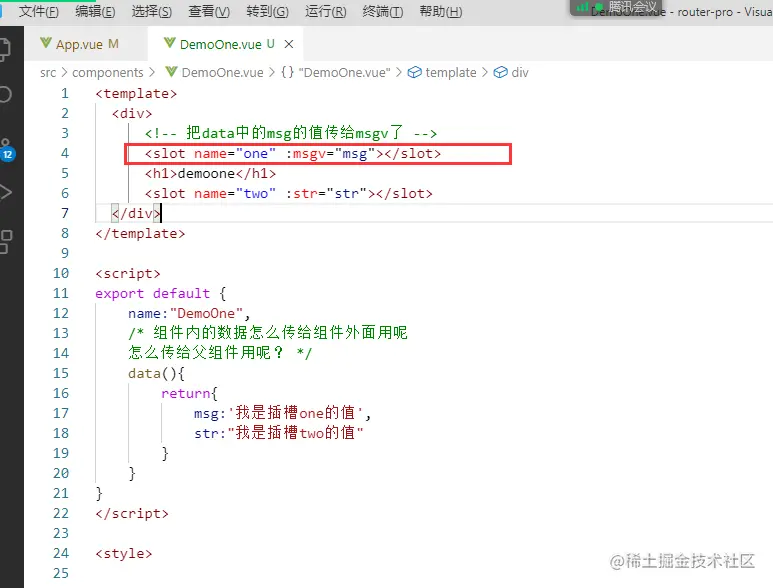Click the msg:'我是插槽one的值' line
This screenshot has height=588, width=773.
[282, 413]
